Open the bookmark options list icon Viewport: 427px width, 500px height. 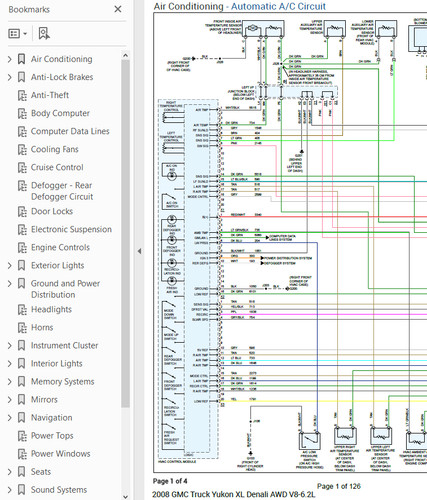tap(14, 34)
